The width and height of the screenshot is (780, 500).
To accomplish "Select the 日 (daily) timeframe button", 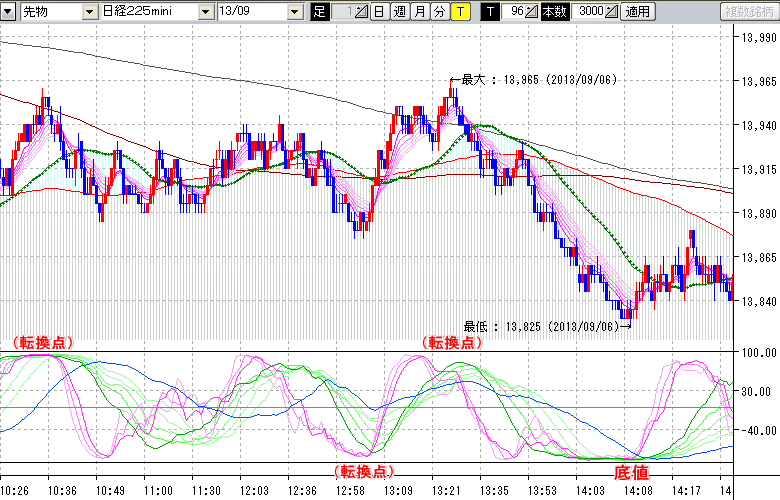I will point(379,12).
